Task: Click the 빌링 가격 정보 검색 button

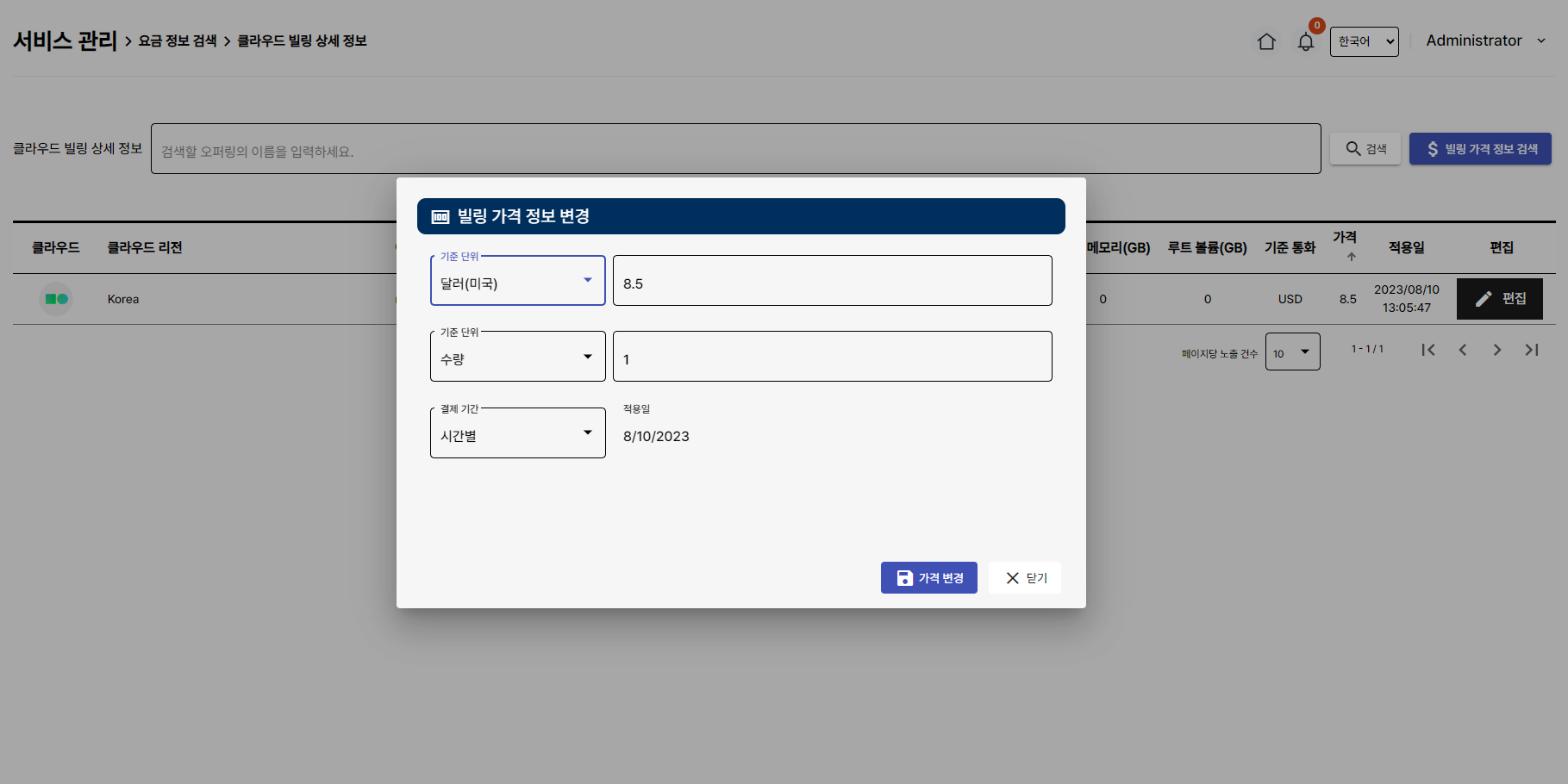Action: coord(1480,149)
